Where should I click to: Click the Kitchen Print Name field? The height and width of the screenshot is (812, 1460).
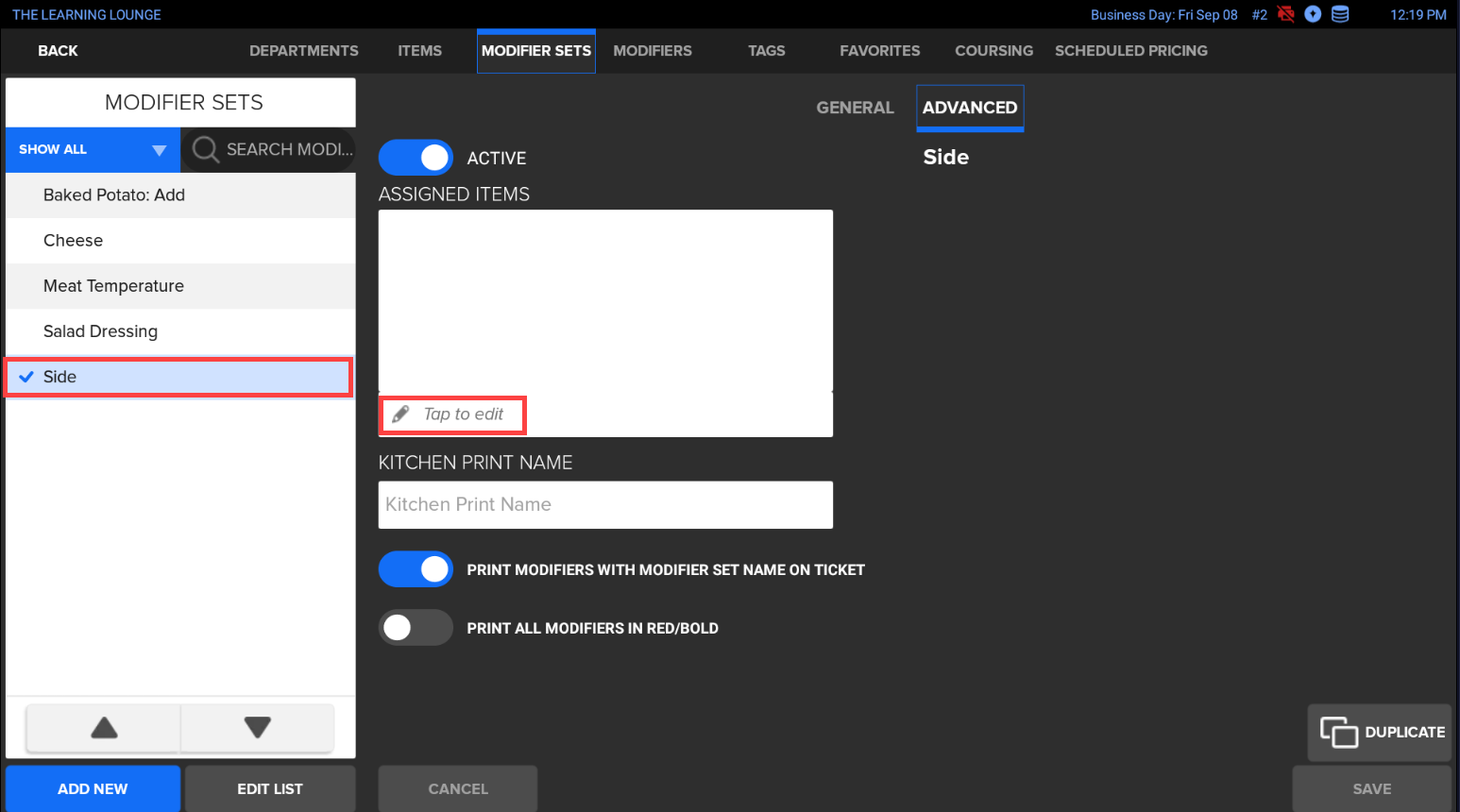point(605,505)
